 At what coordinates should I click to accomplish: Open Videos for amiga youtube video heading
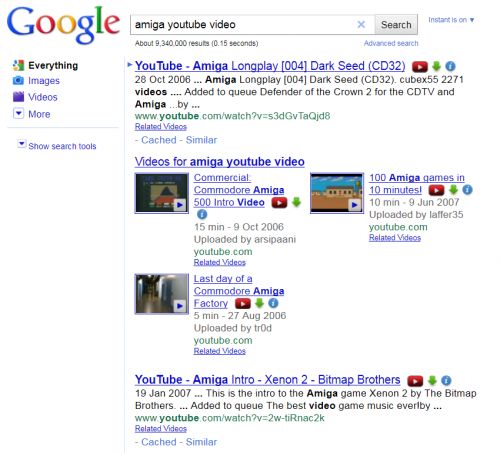(219, 162)
